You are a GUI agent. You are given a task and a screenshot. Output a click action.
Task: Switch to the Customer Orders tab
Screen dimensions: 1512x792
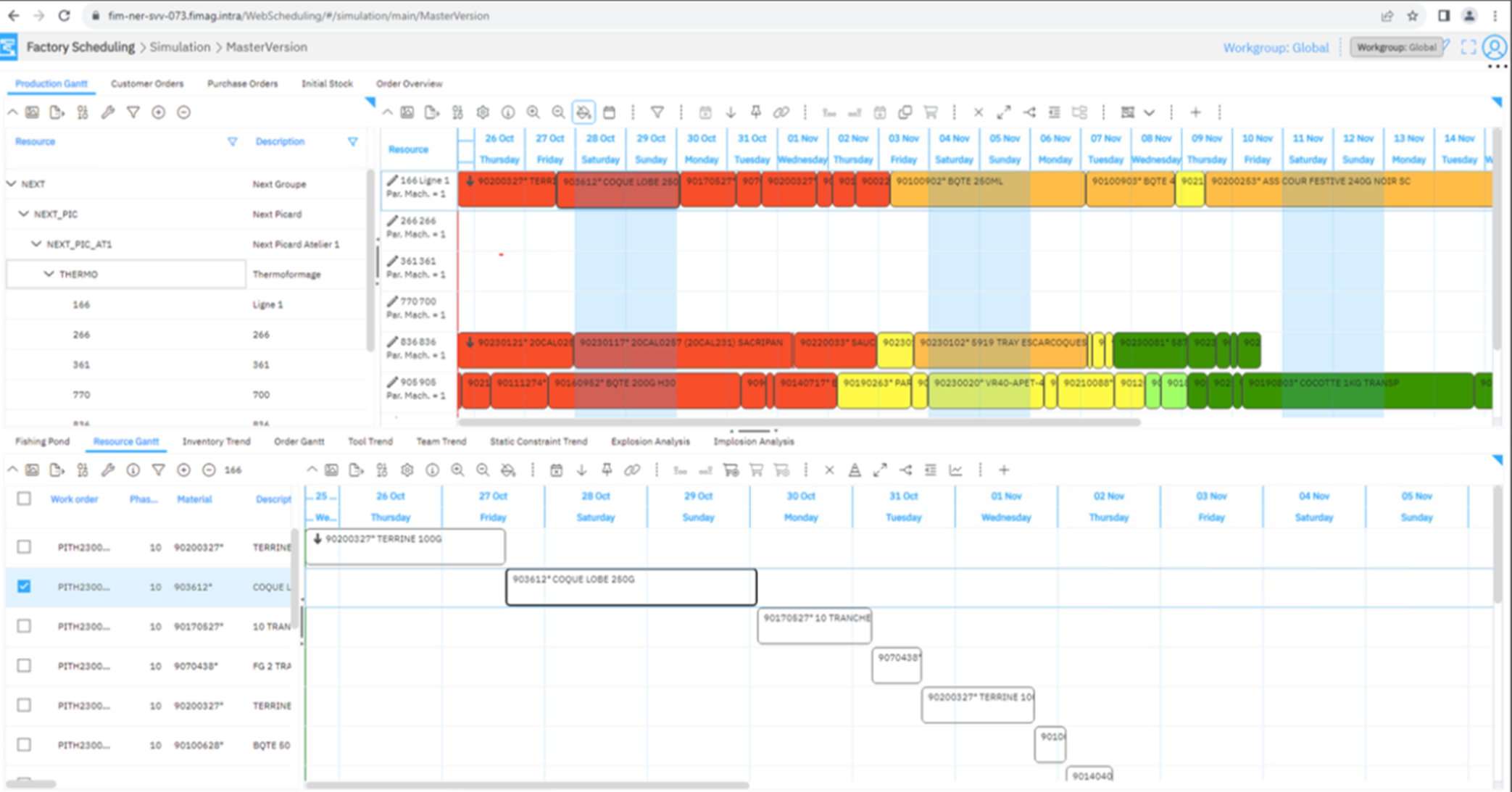(x=147, y=83)
